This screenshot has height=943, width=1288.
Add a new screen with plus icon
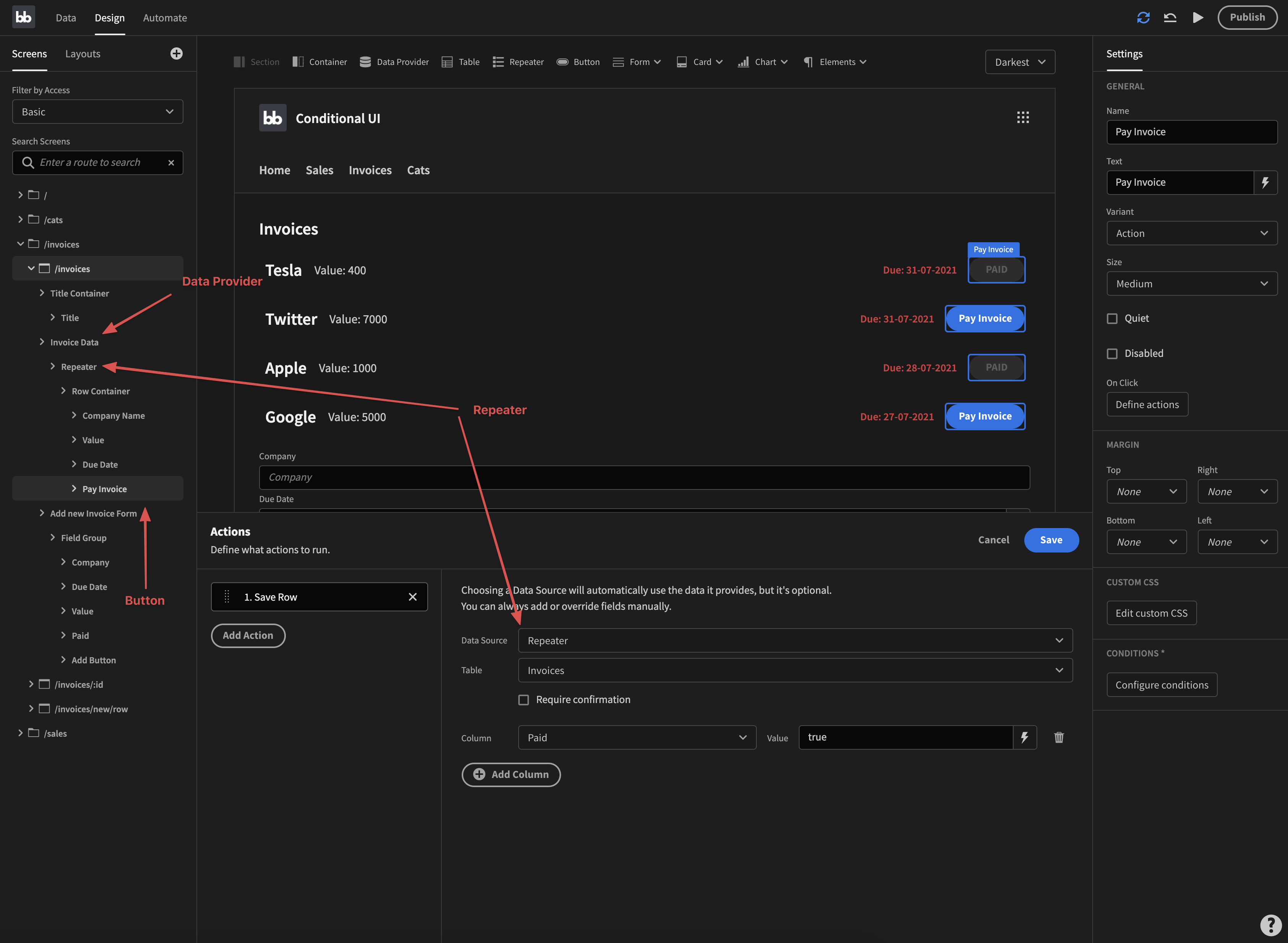coord(177,53)
